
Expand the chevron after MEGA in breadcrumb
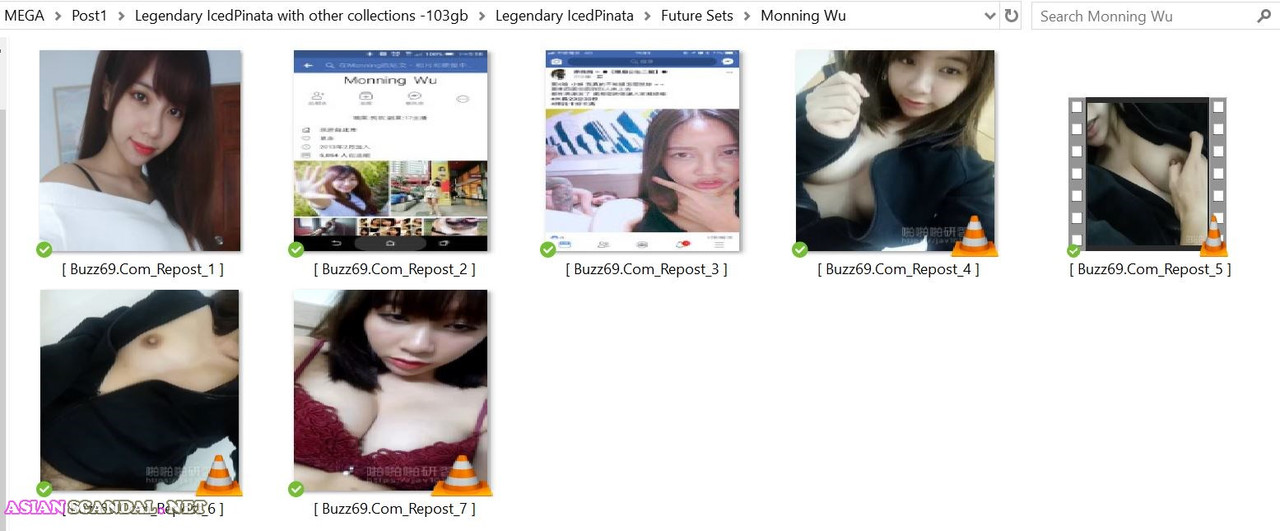(58, 16)
